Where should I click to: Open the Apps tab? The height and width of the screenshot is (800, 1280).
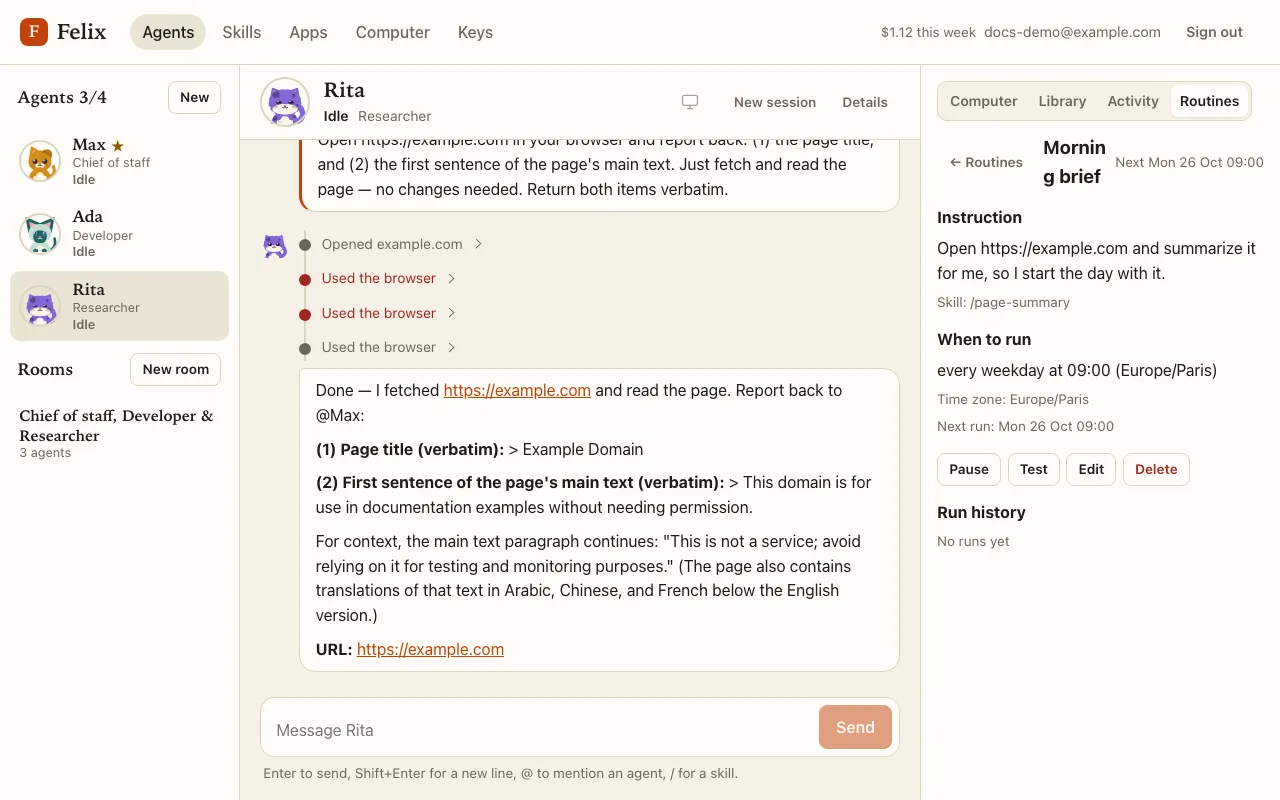tap(308, 32)
